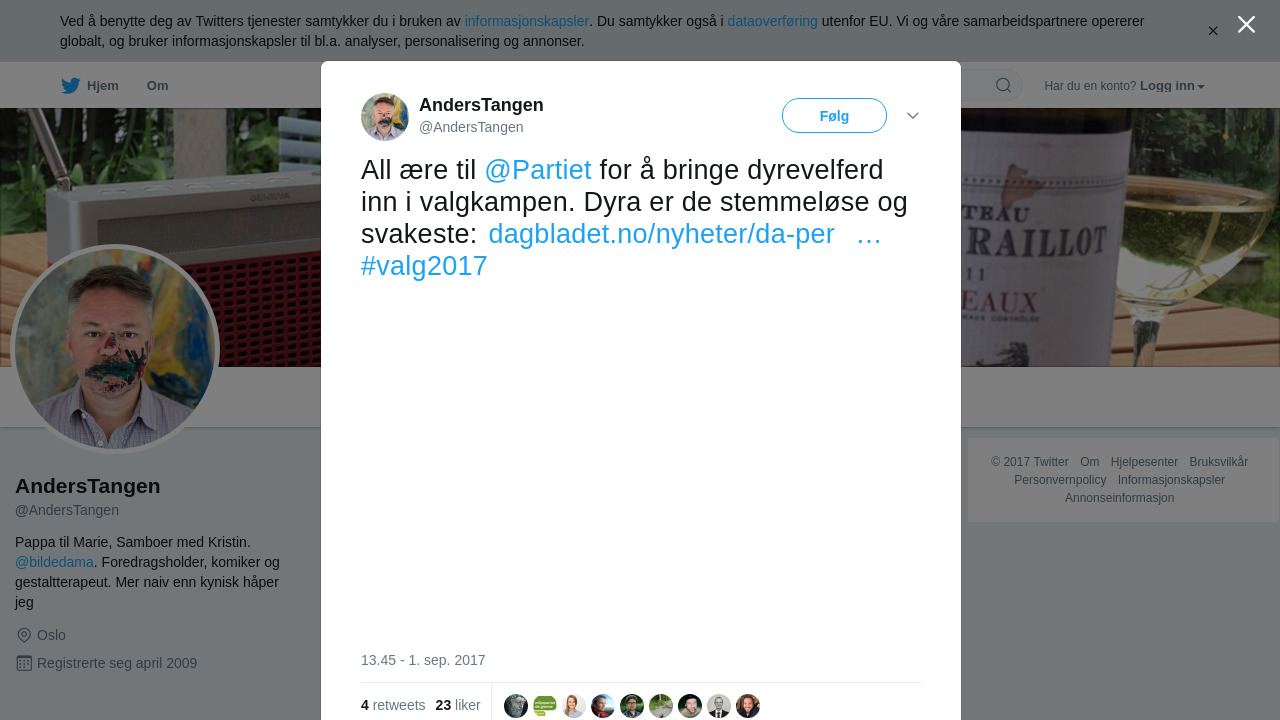Open the @Partiet mention link
1280x720 pixels.
point(538,170)
